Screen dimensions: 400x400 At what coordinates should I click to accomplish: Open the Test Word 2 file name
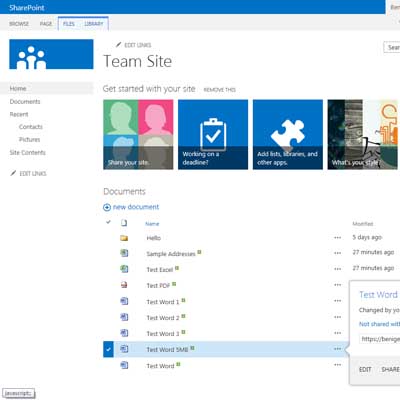tap(163, 318)
